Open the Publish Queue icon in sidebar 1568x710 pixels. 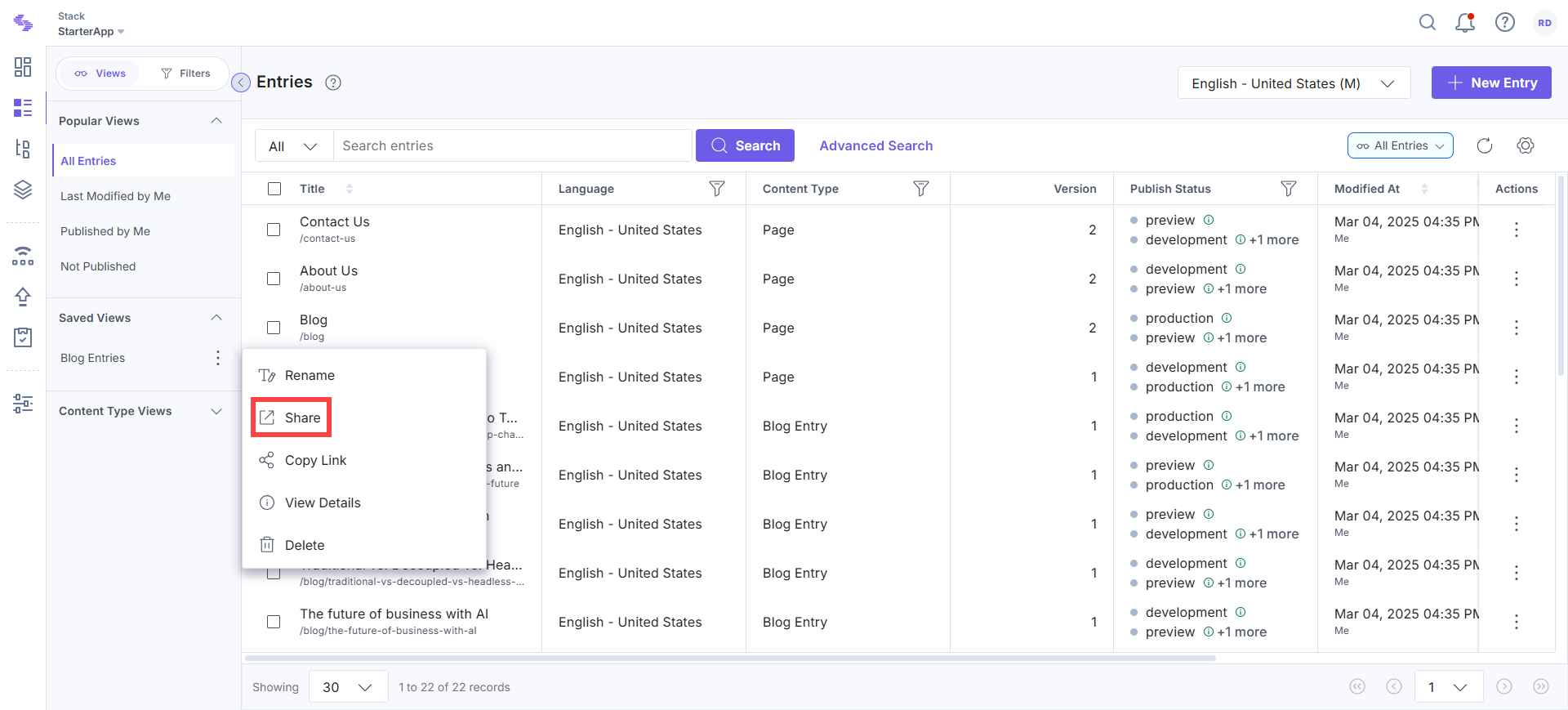23,256
